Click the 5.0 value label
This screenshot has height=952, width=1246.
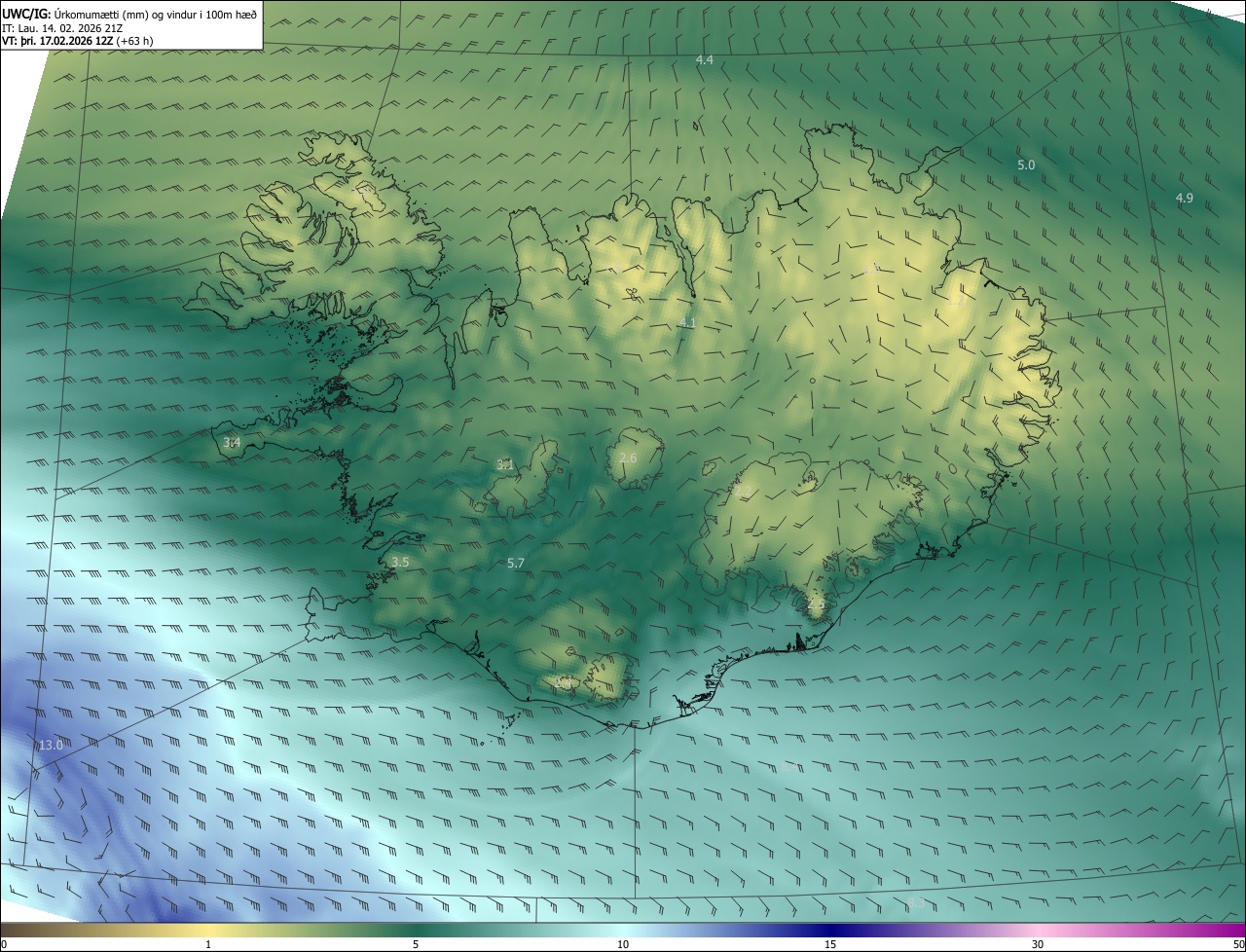pos(1026,165)
